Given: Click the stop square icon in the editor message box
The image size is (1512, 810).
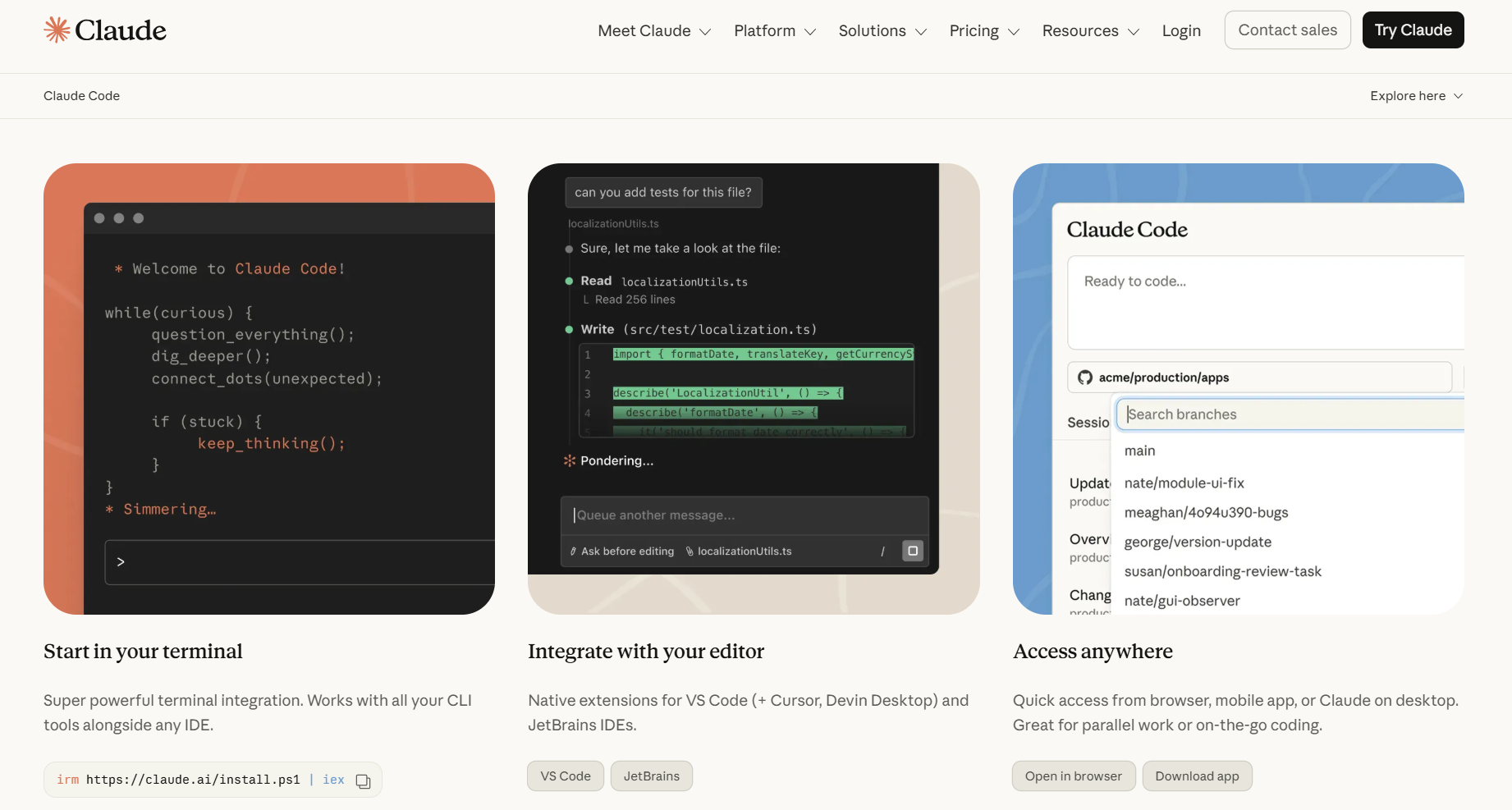Looking at the screenshot, I should click(x=912, y=551).
